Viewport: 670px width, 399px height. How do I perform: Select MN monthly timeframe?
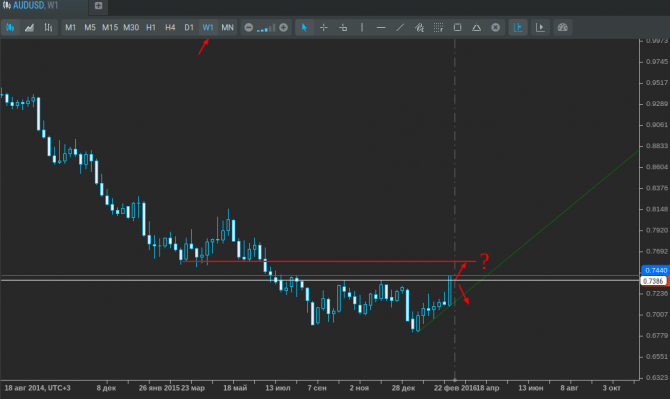pyautogui.click(x=227, y=28)
